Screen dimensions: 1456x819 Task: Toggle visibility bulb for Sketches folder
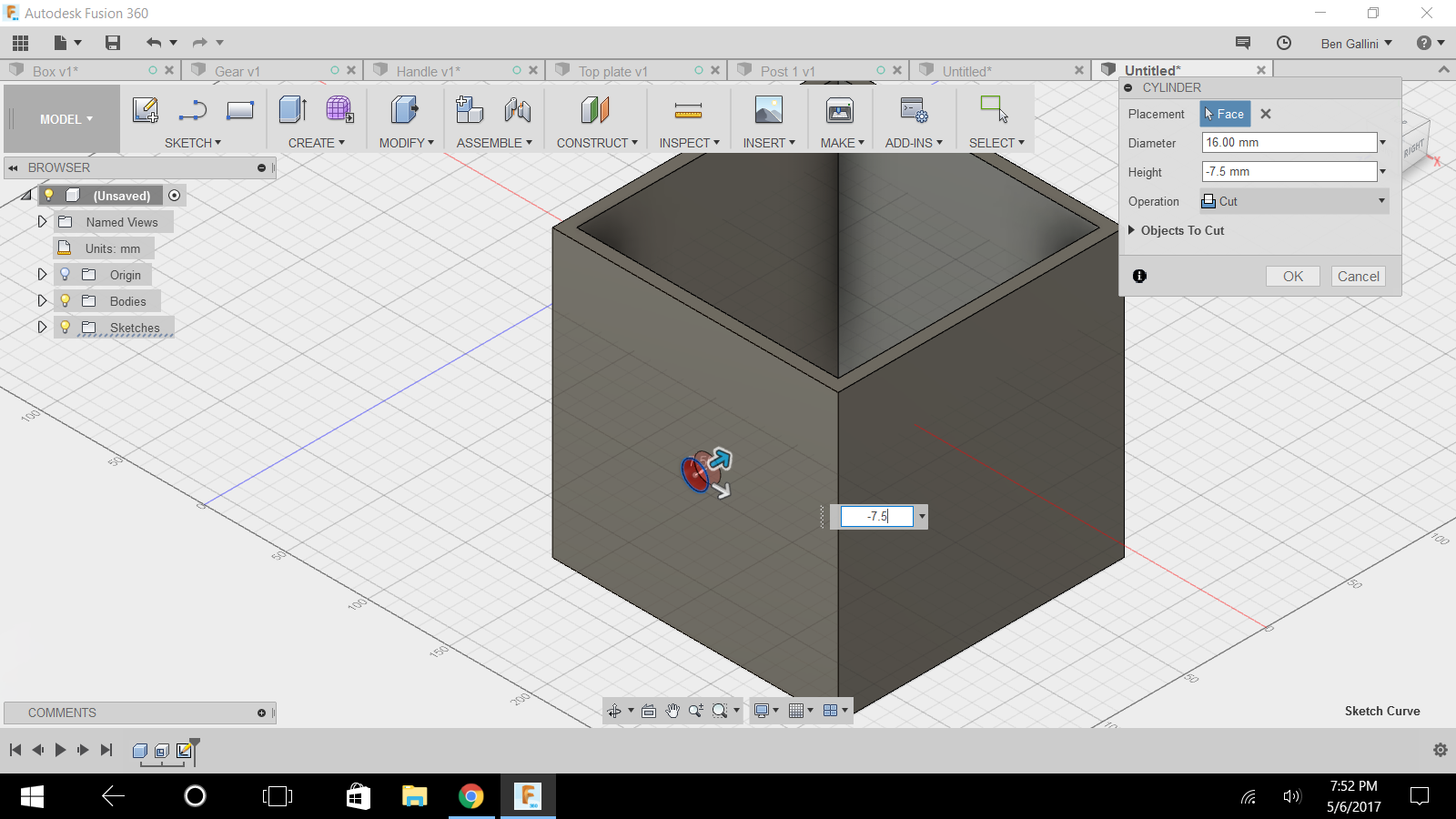tap(65, 327)
